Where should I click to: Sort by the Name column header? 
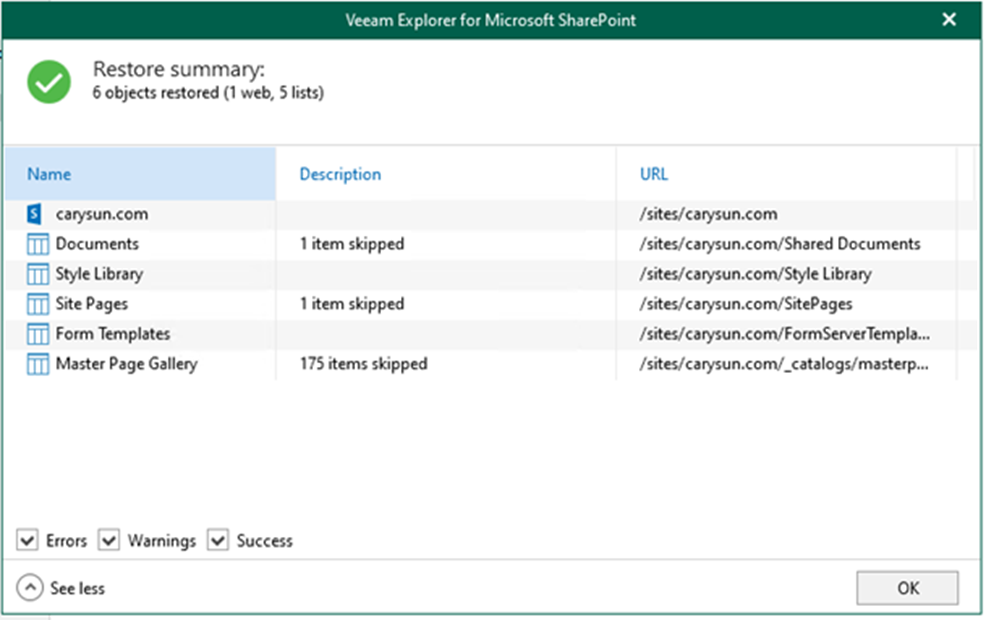click(x=140, y=174)
